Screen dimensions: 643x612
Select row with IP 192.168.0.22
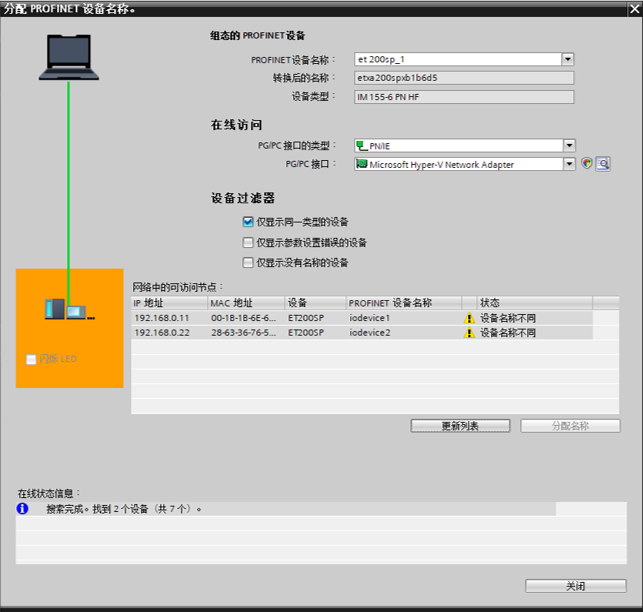(x=362, y=333)
